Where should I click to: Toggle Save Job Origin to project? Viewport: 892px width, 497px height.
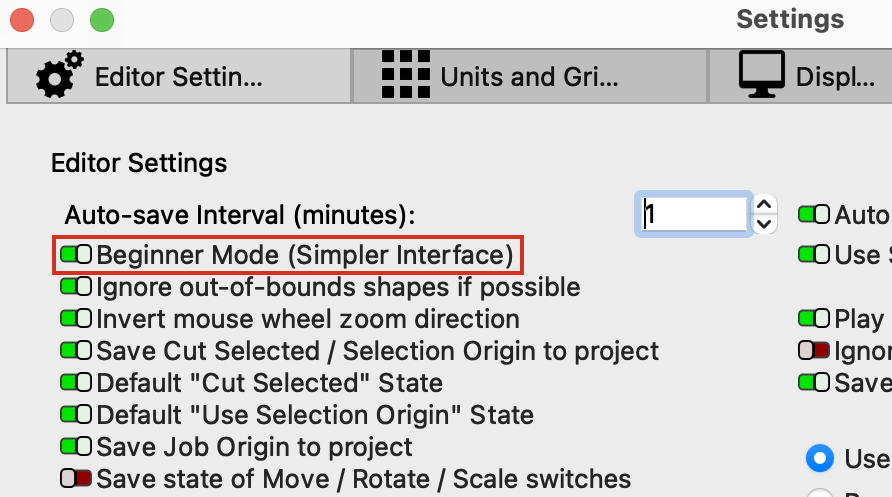[76, 447]
